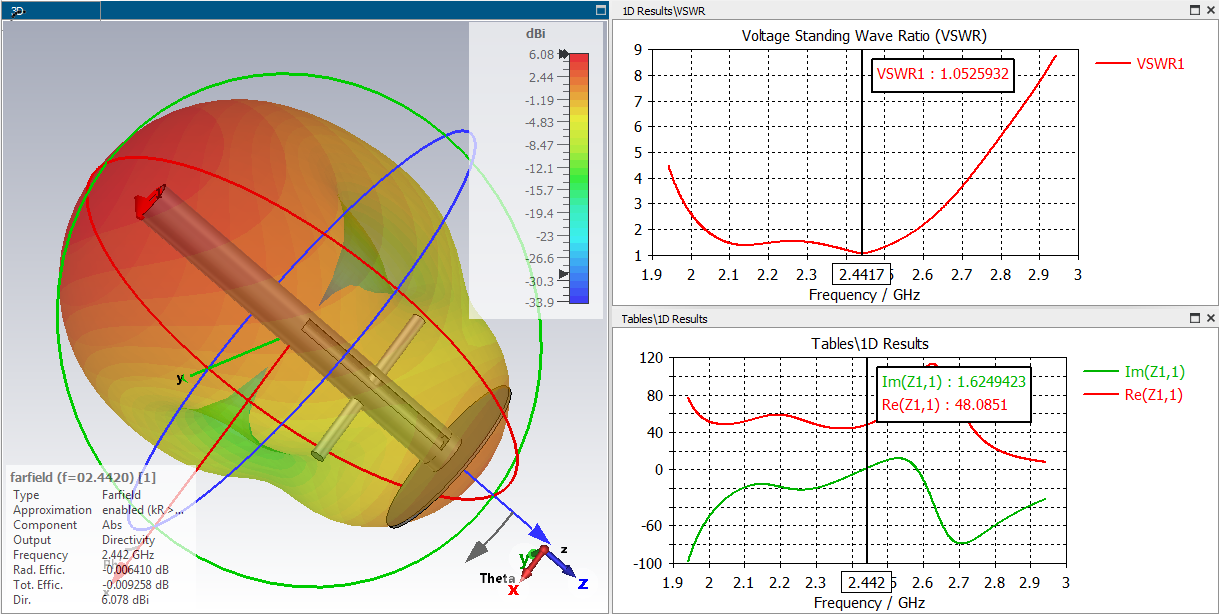Screen dimensions: 1219x614
Task: Click the VSWR1 legend entry
Action: [x=1140, y=64]
